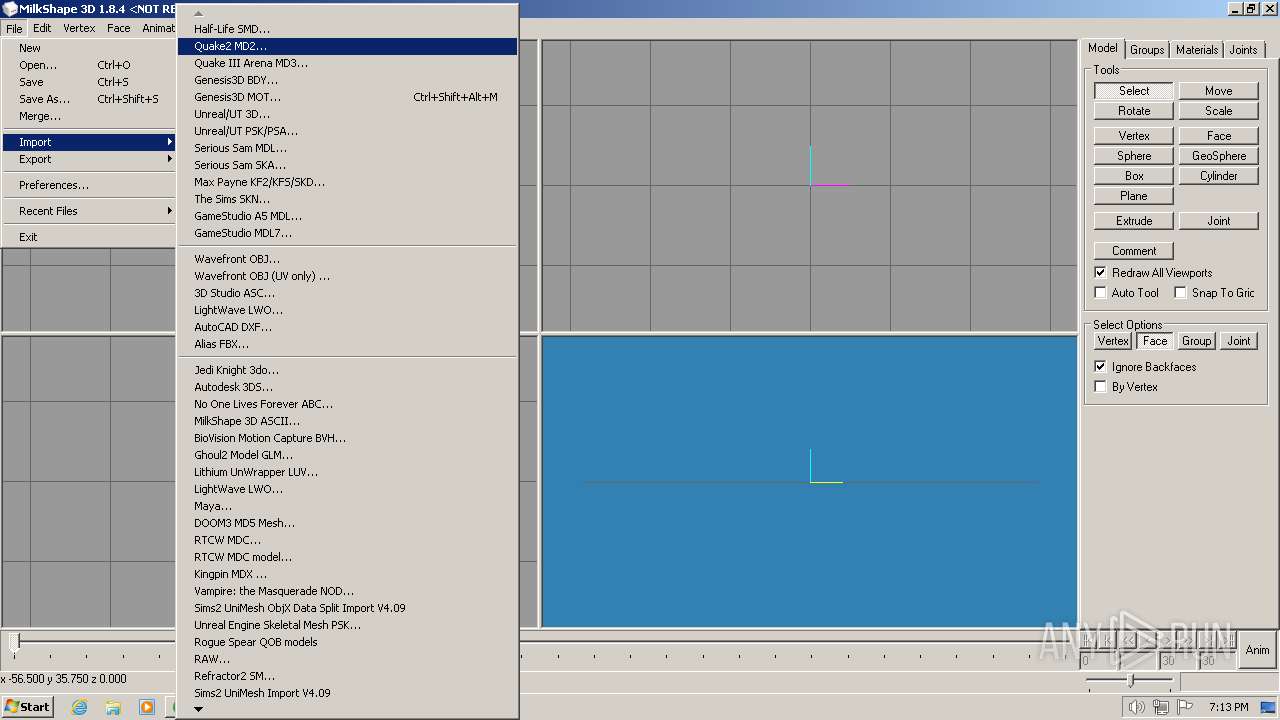Click Save As in File menu

(x=89, y=99)
